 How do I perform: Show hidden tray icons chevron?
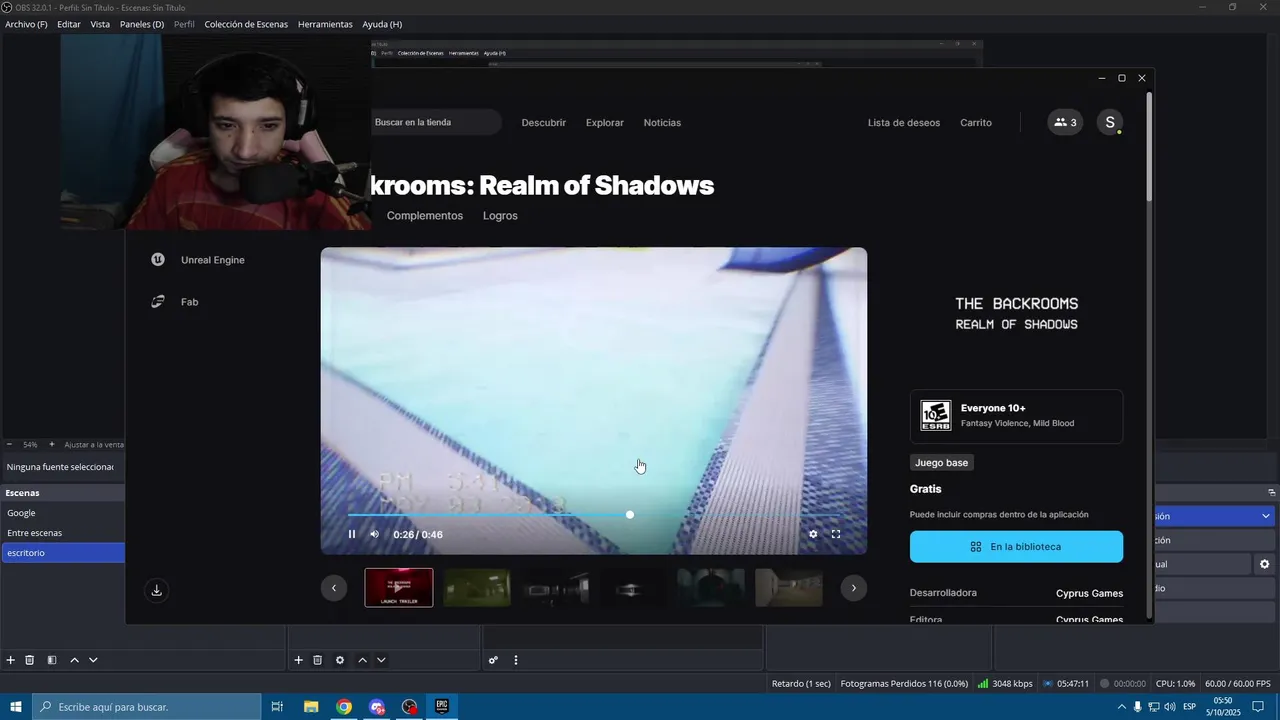[1122, 706]
